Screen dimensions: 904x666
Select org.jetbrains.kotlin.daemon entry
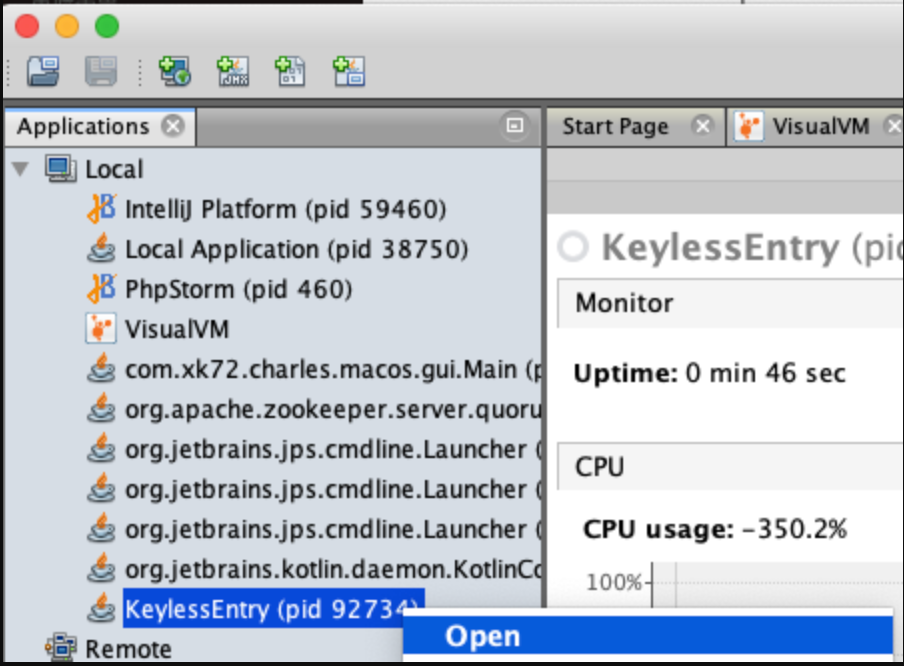(333, 570)
